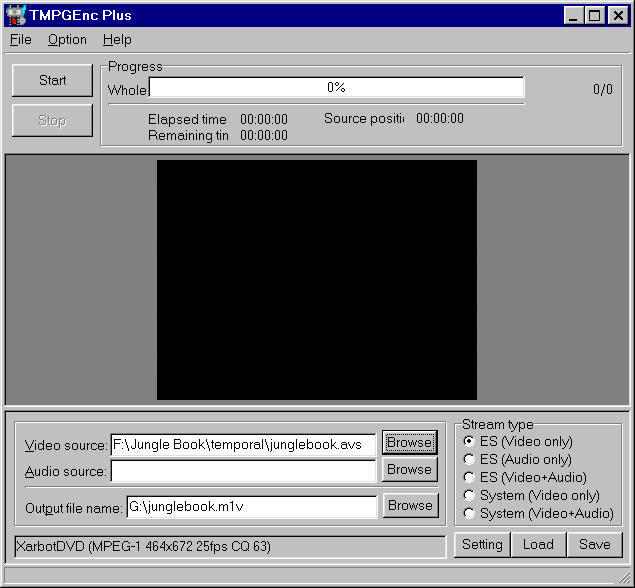Image resolution: width=635 pixels, height=588 pixels.
Task: Click the XarbotDVD (MPEG-1 464x672 25fps CQ 63) text
Action: coord(143,547)
